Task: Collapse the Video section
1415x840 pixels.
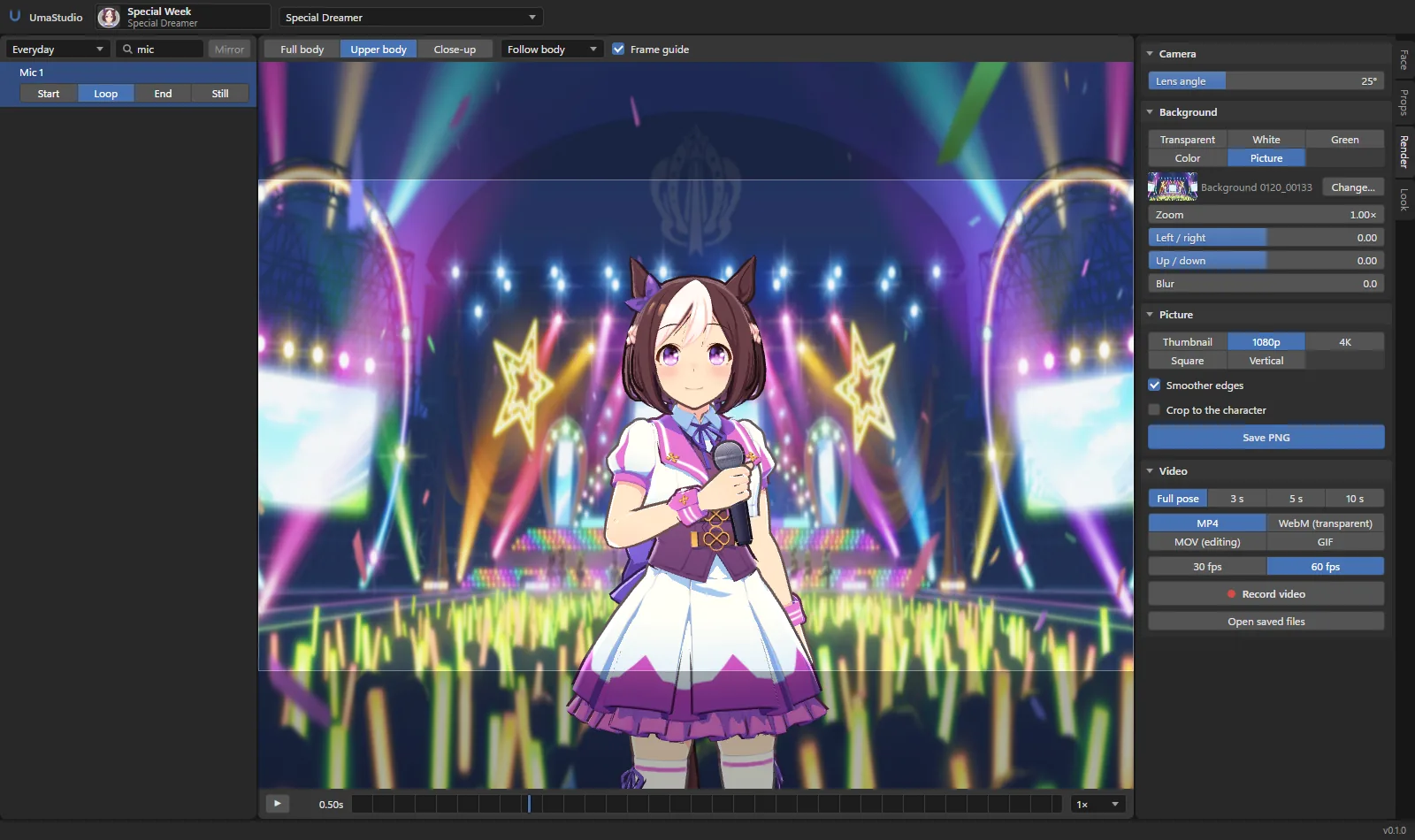Action: (1150, 471)
